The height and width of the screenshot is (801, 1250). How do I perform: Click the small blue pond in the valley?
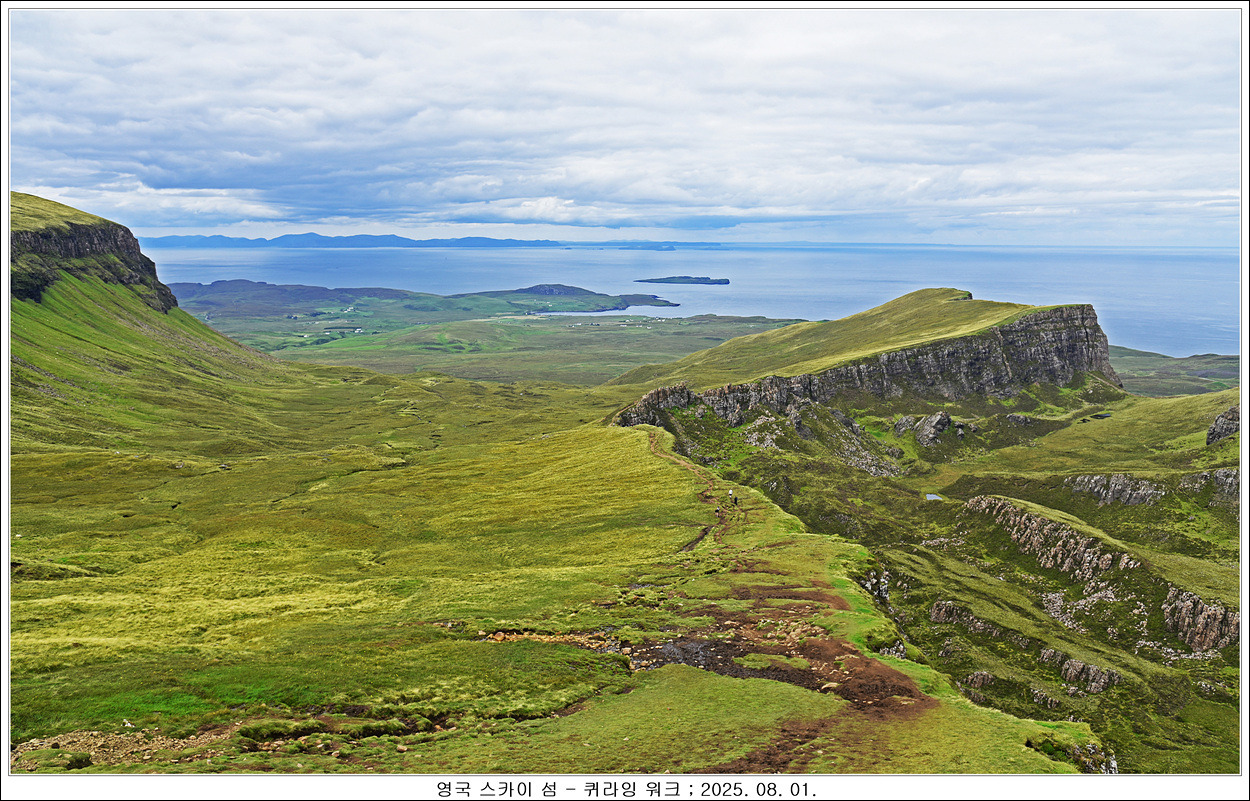coord(933,496)
